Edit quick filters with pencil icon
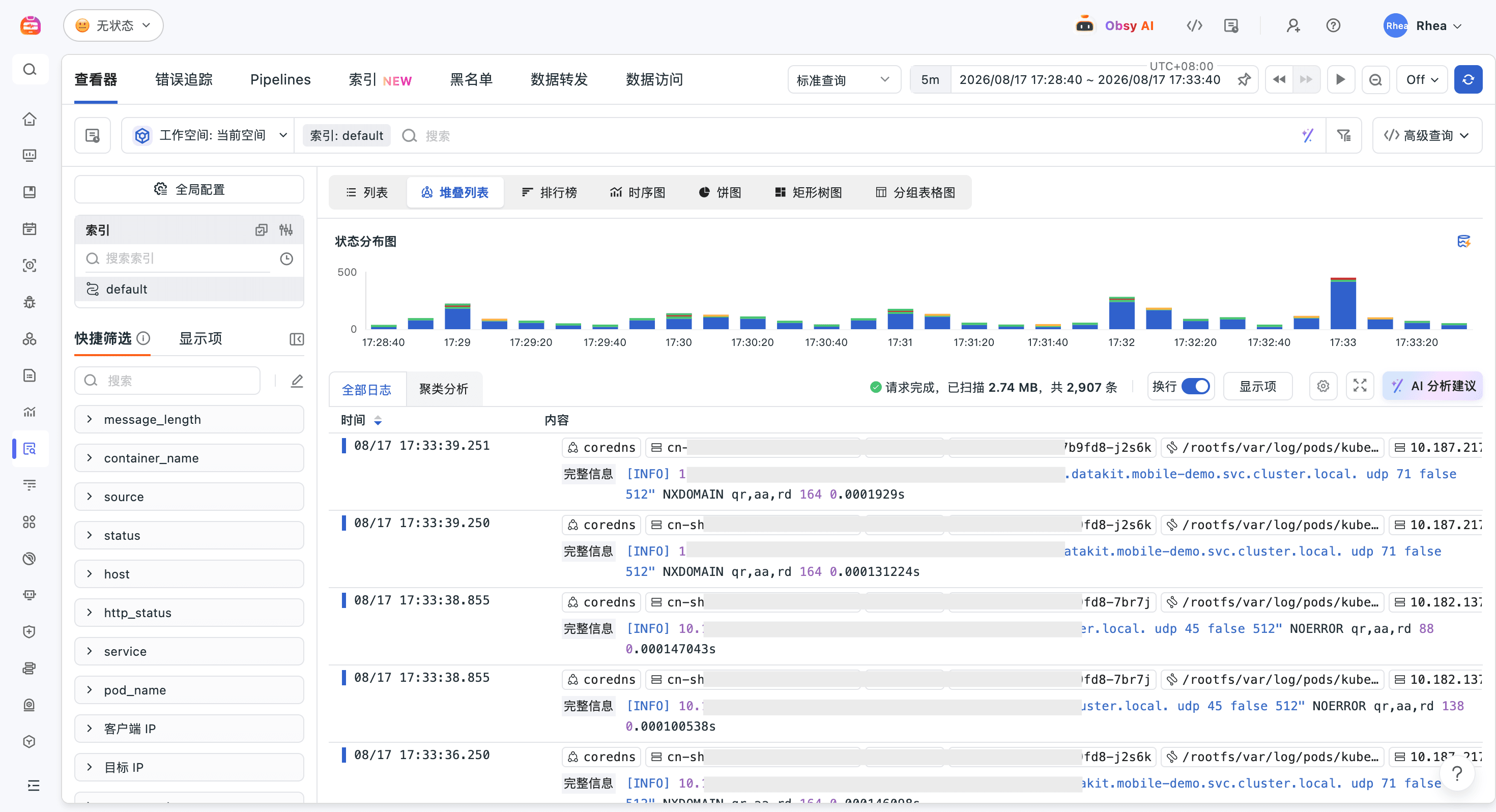Screen dimensions: 1496x812 tap(297, 381)
